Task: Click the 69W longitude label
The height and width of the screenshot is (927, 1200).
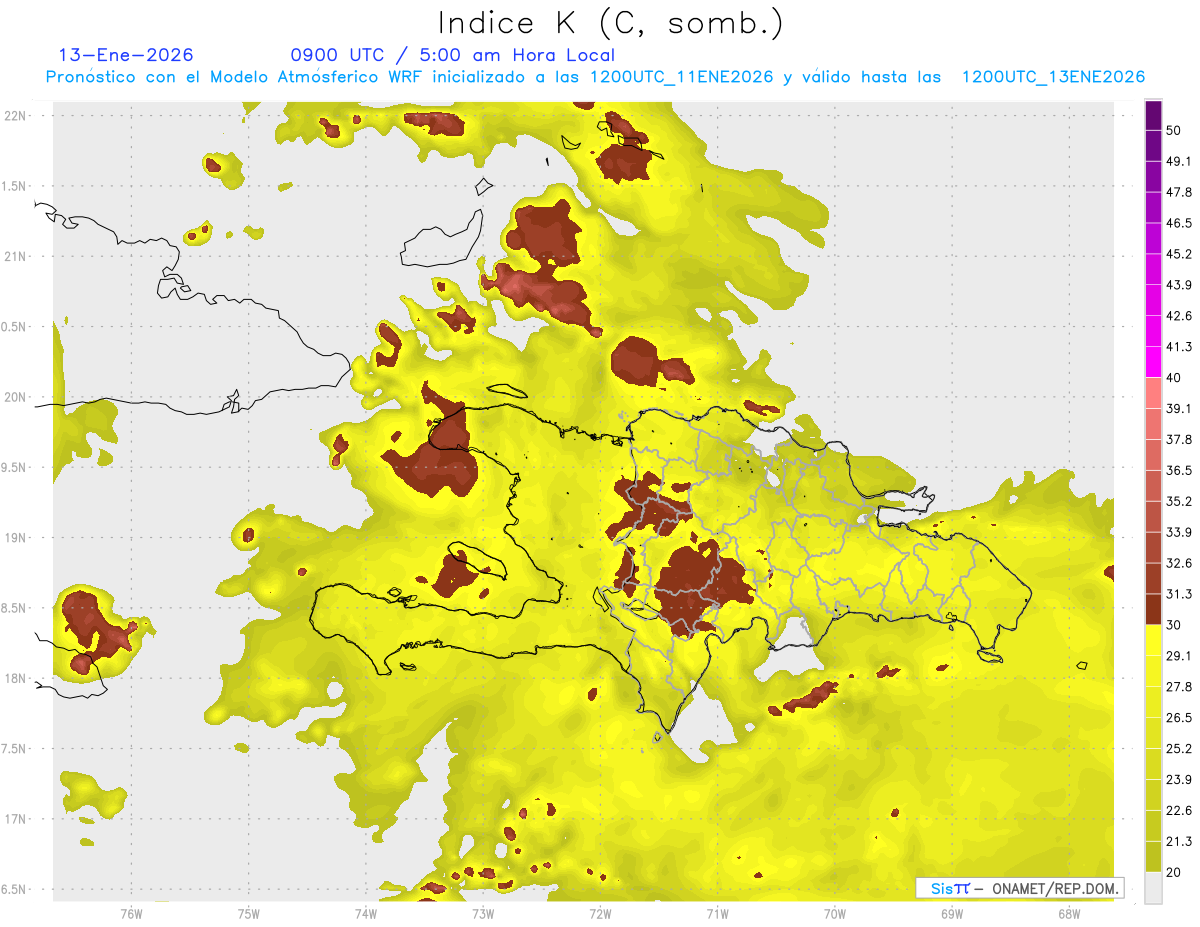Action: point(952,914)
